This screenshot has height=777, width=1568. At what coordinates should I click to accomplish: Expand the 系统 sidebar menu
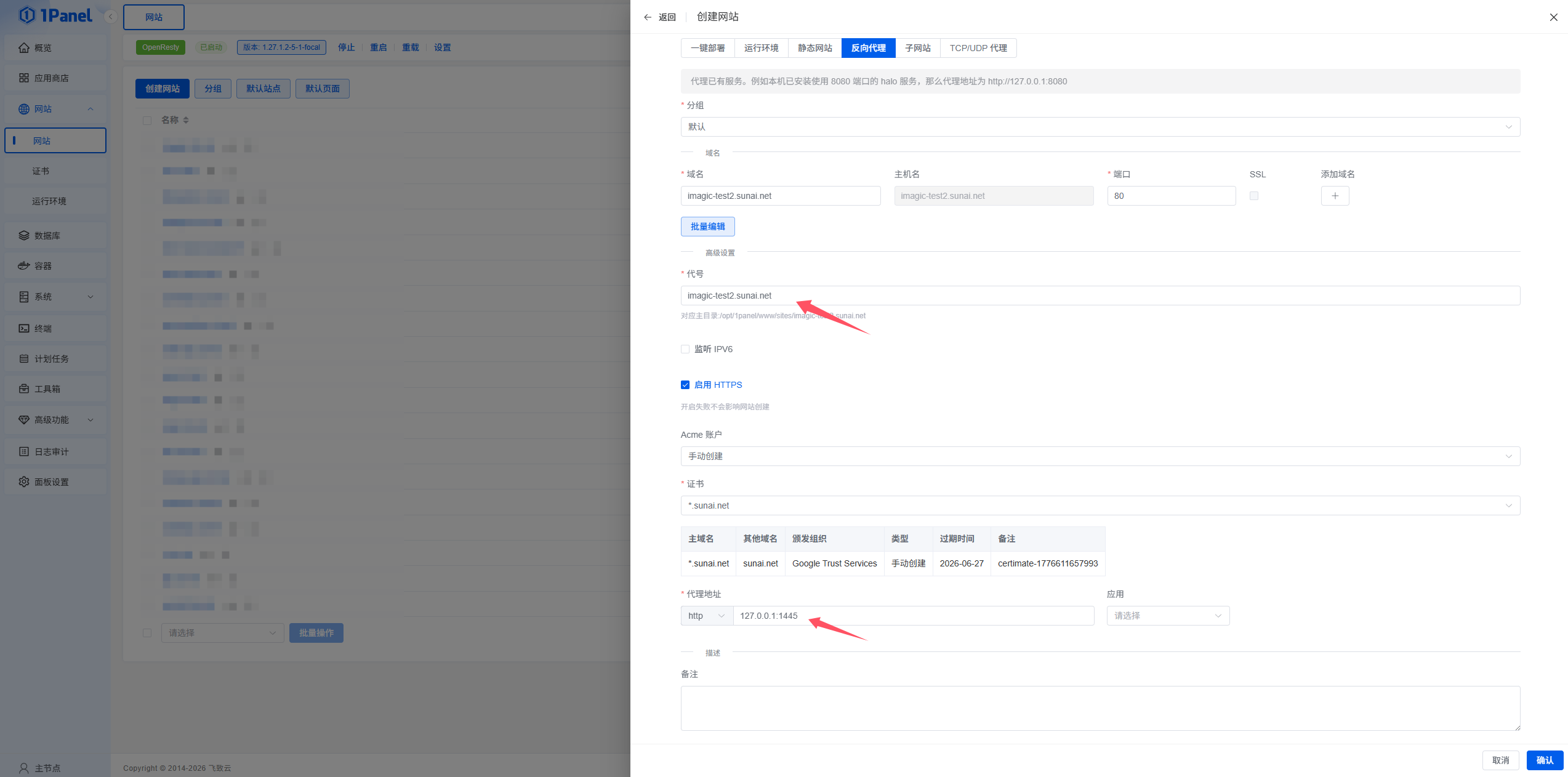click(55, 297)
